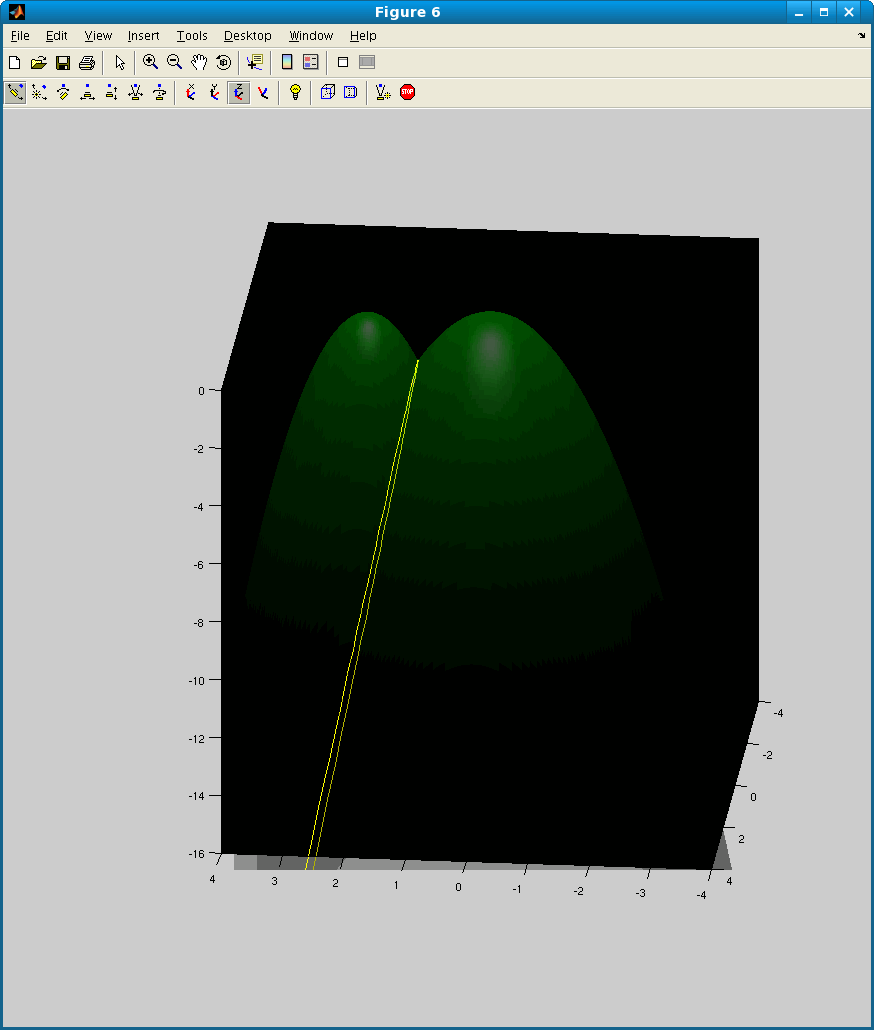Insert a legend

[x=311, y=62]
